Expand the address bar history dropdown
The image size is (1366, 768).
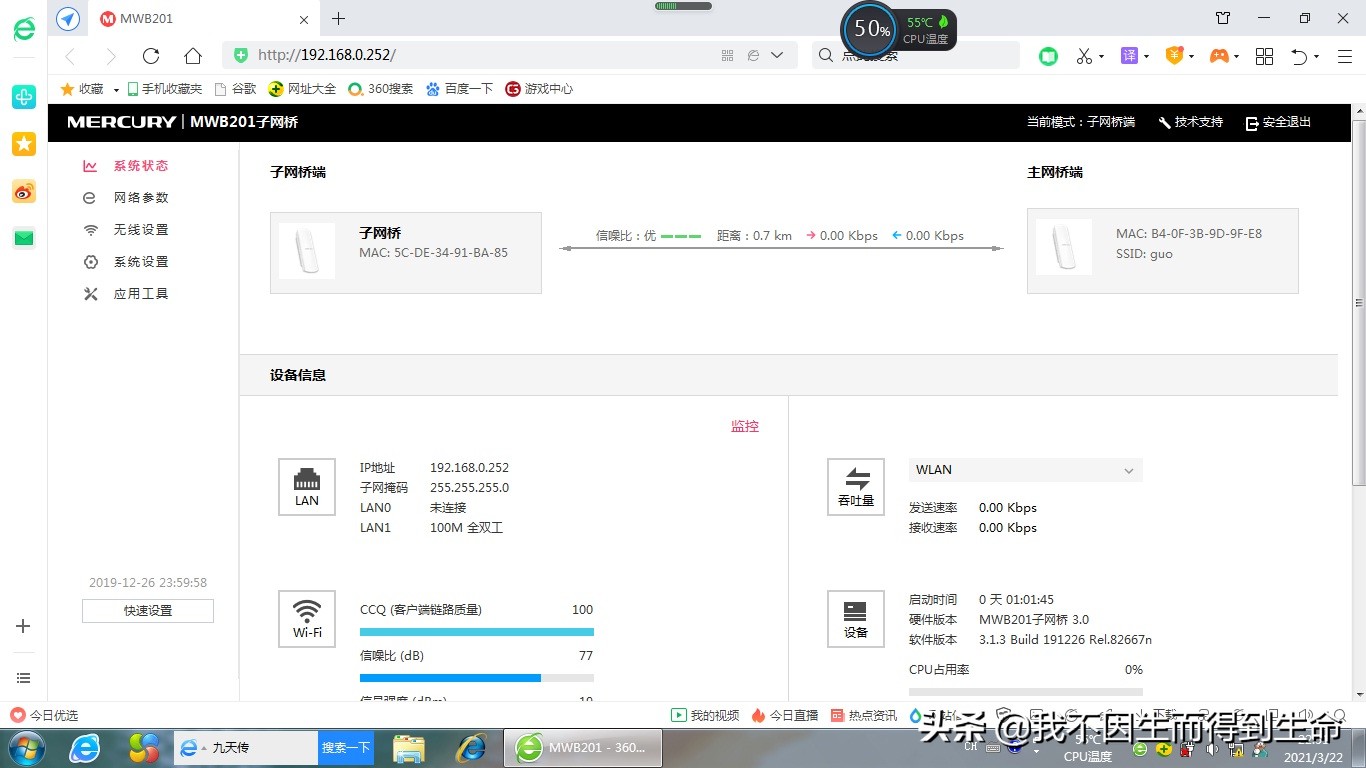tap(777, 56)
